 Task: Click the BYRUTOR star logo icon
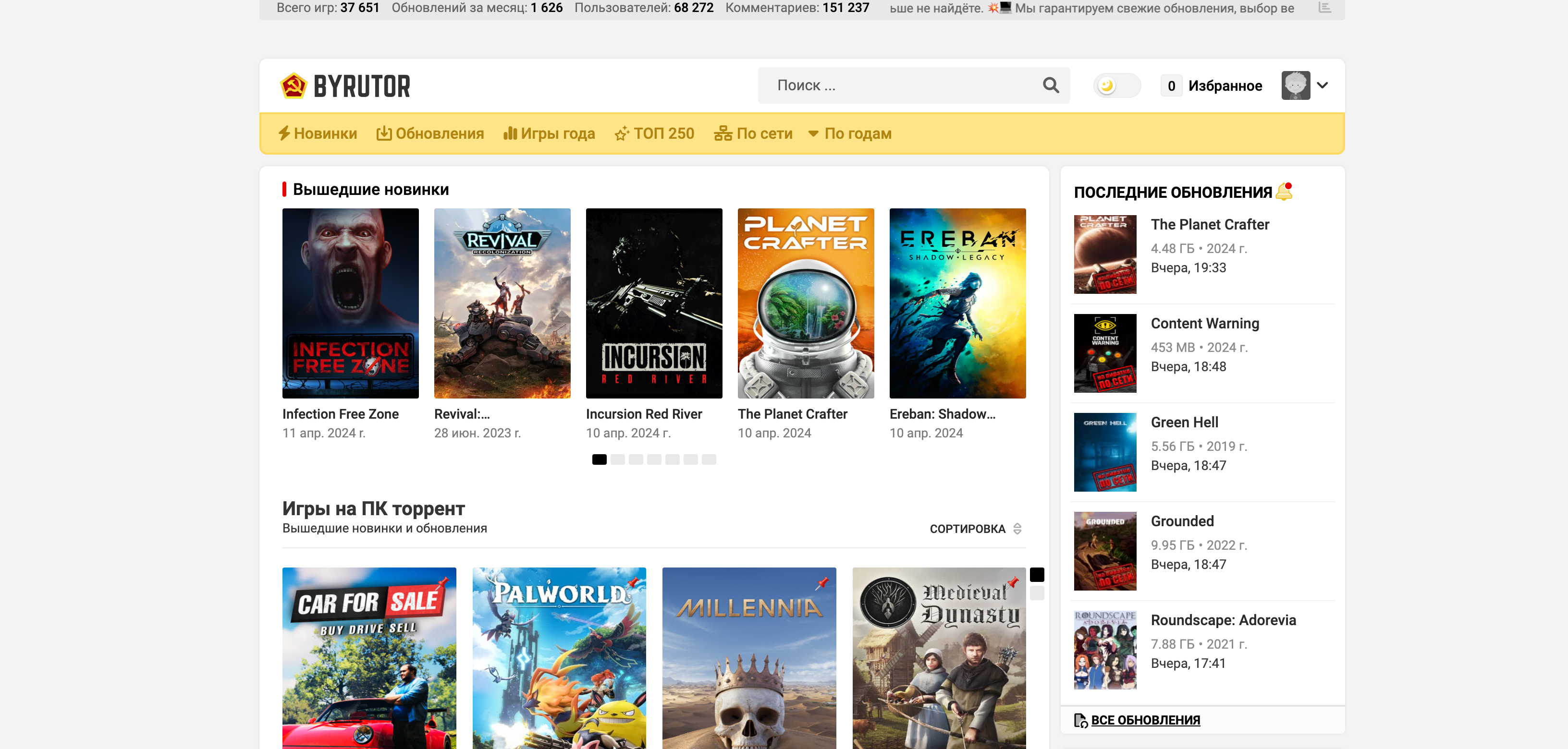pyautogui.click(x=294, y=86)
